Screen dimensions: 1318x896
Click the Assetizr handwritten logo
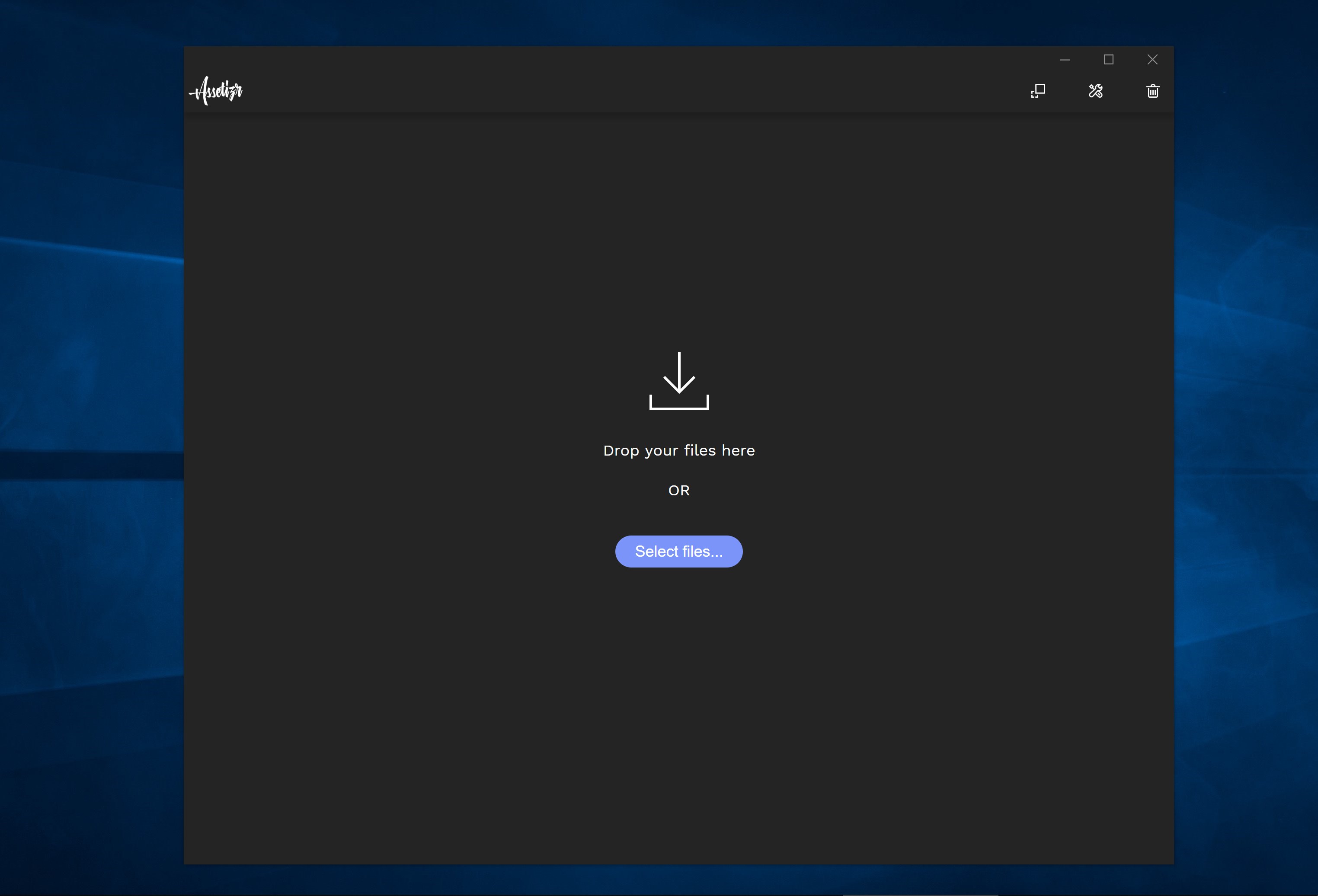tap(216, 91)
